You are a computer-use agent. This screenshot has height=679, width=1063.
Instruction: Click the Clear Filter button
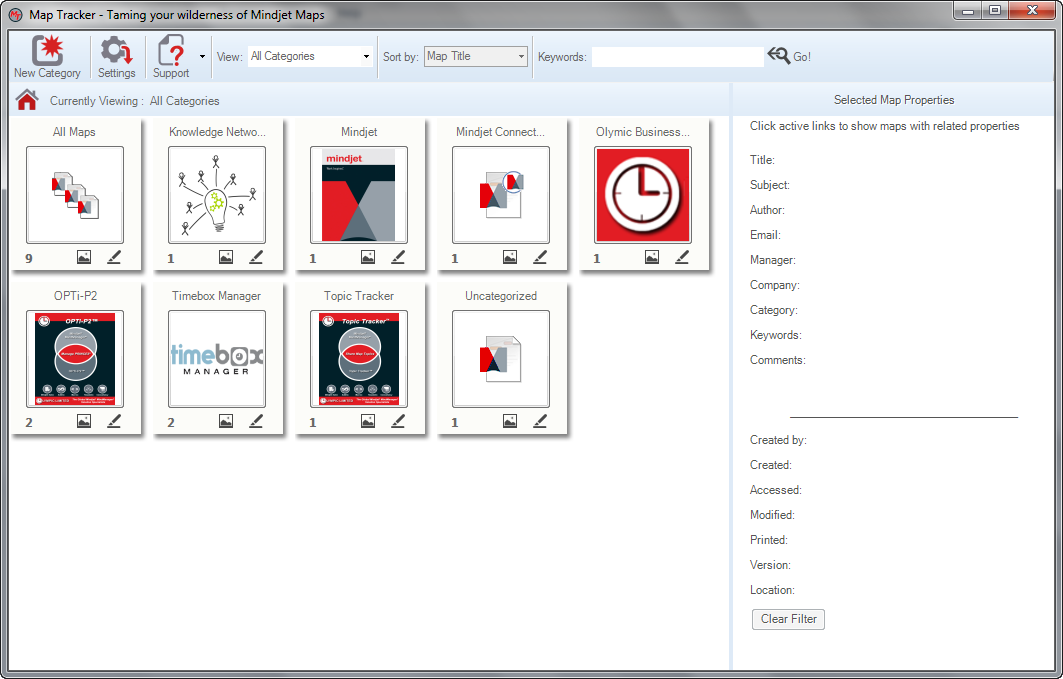788,619
